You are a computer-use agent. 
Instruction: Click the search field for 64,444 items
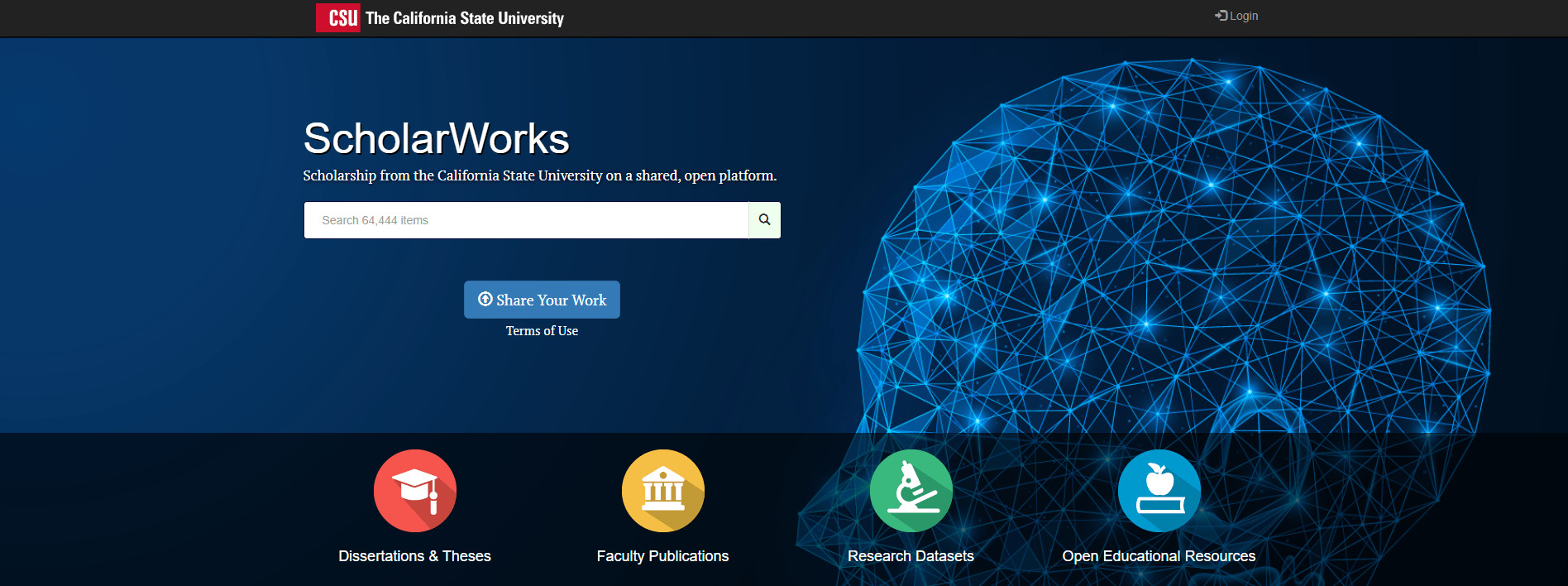tap(526, 220)
